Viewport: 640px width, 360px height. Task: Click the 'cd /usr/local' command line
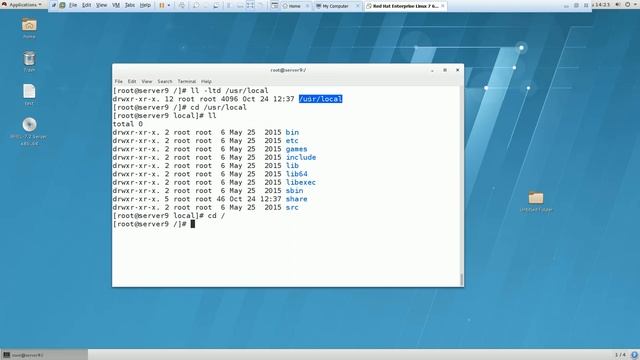coord(180,107)
